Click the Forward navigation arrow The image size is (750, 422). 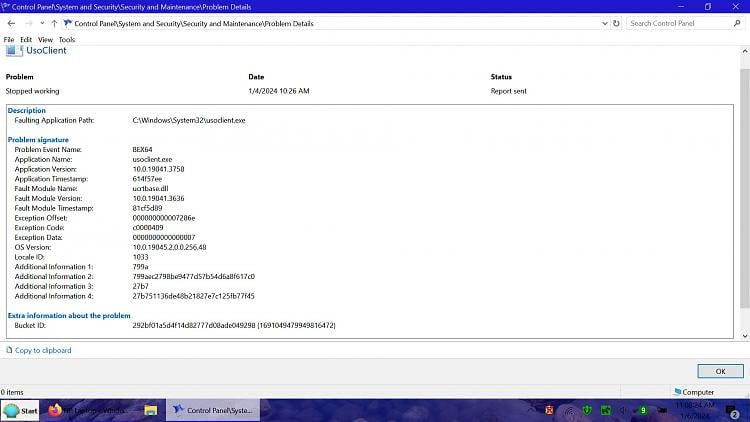[29, 23]
